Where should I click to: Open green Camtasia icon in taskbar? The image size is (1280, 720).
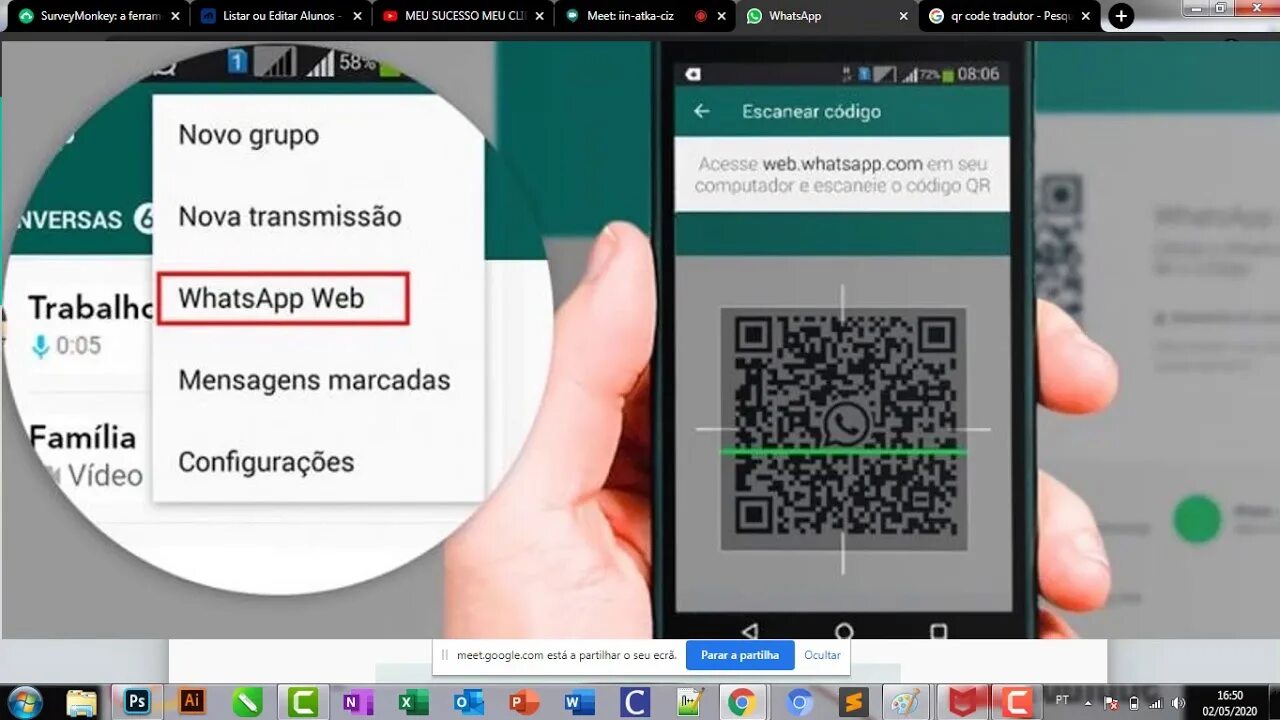tap(302, 702)
